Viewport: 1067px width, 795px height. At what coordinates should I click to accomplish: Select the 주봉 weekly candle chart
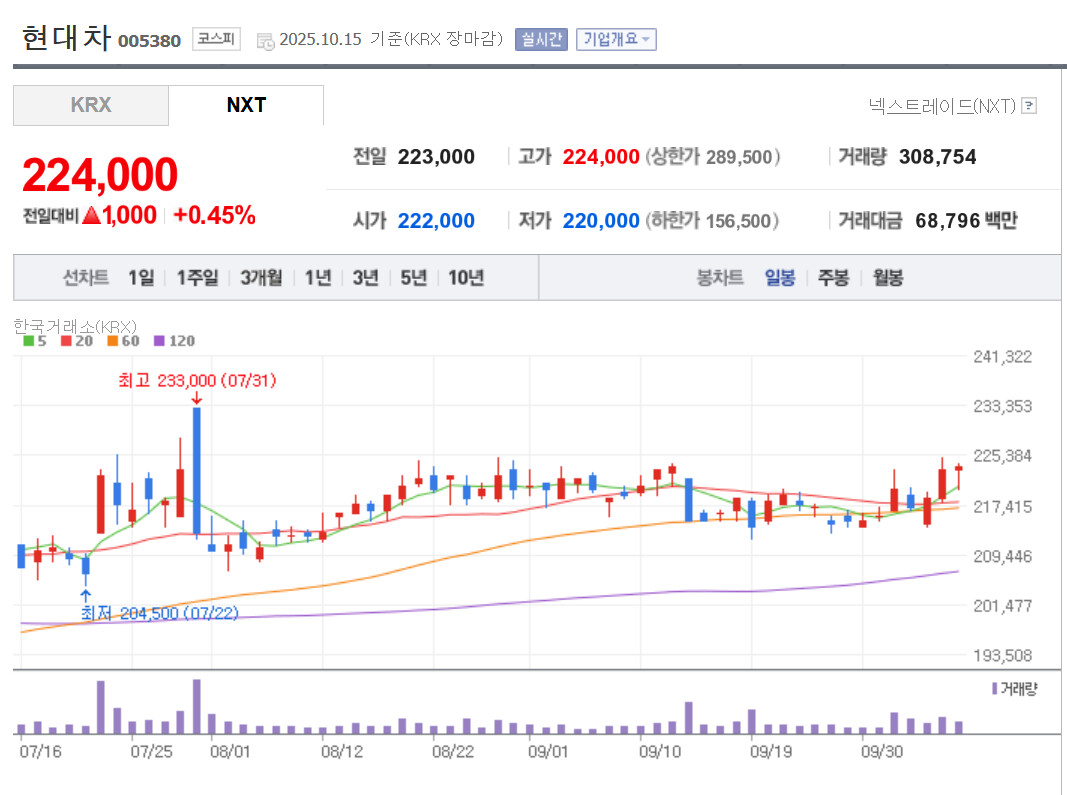[x=834, y=278]
